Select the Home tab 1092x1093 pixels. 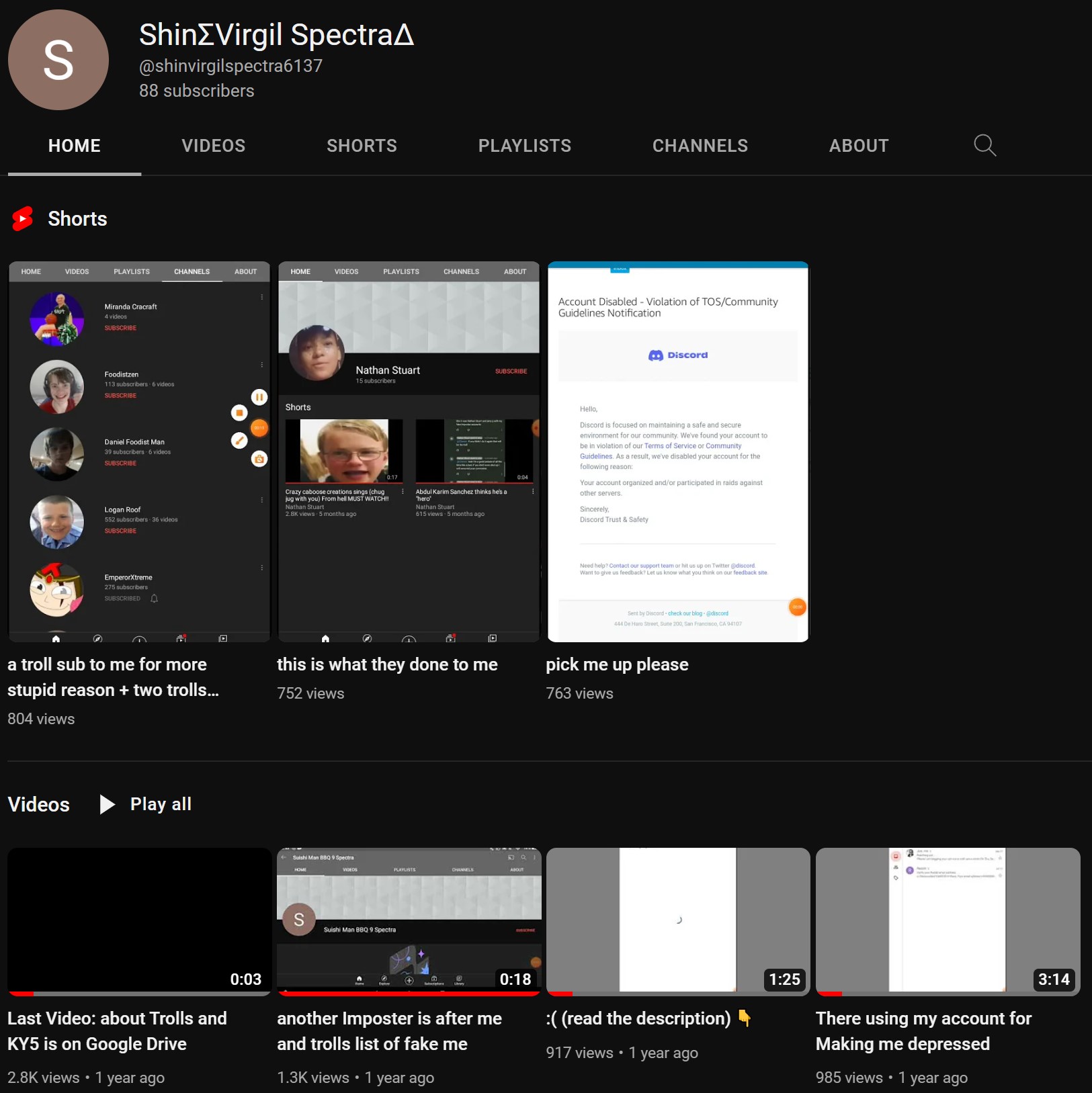point(74,146)
